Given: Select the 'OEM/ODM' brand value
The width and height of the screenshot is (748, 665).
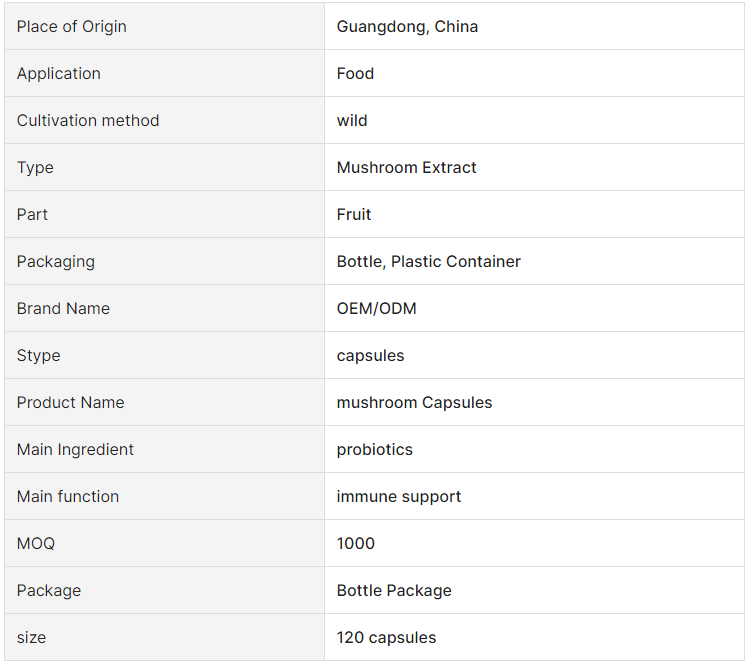Looking at the screenshot, I should 376,308.
